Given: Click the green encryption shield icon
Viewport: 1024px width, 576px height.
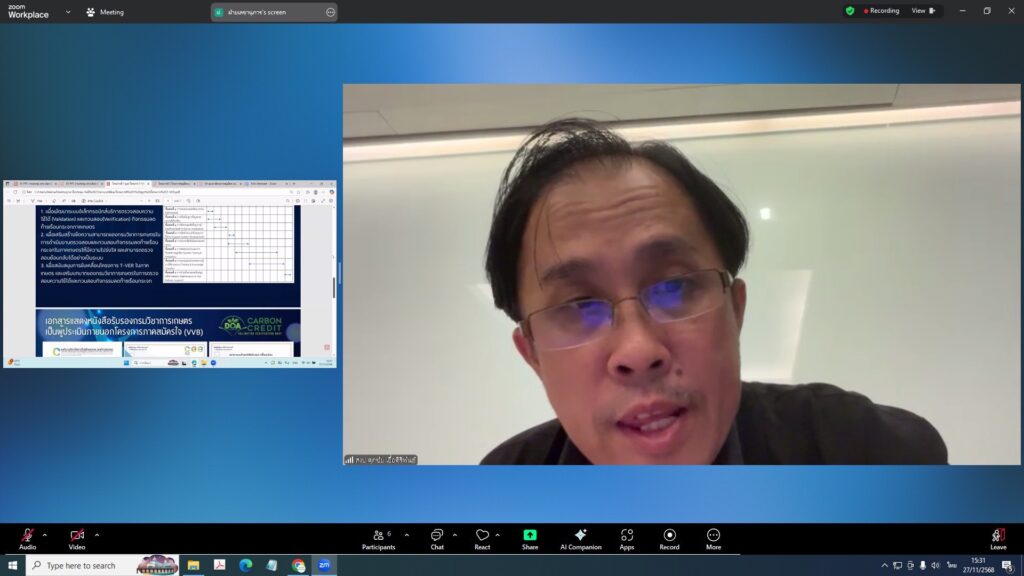Looking at the screenshot, I should coord(850,11).
